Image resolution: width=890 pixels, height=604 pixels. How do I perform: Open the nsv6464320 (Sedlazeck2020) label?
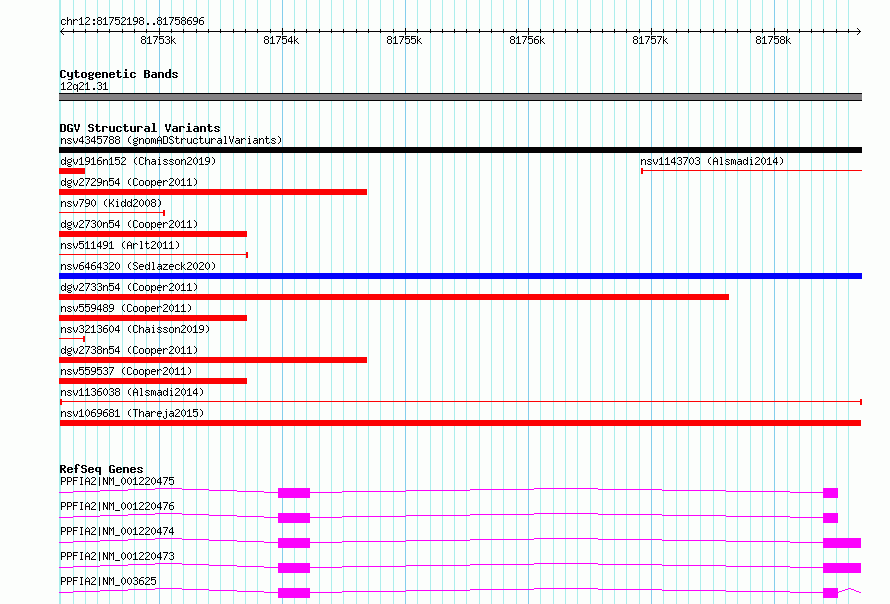(x=138, y=266)
